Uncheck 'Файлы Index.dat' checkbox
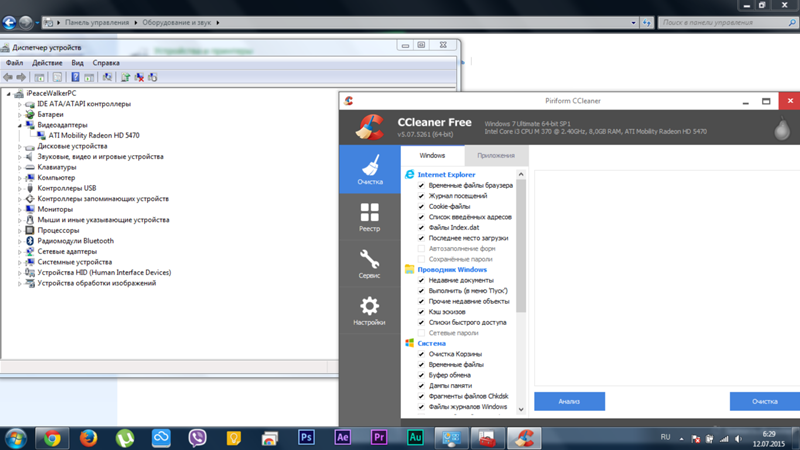800x450 pixels. coord(421,228)
